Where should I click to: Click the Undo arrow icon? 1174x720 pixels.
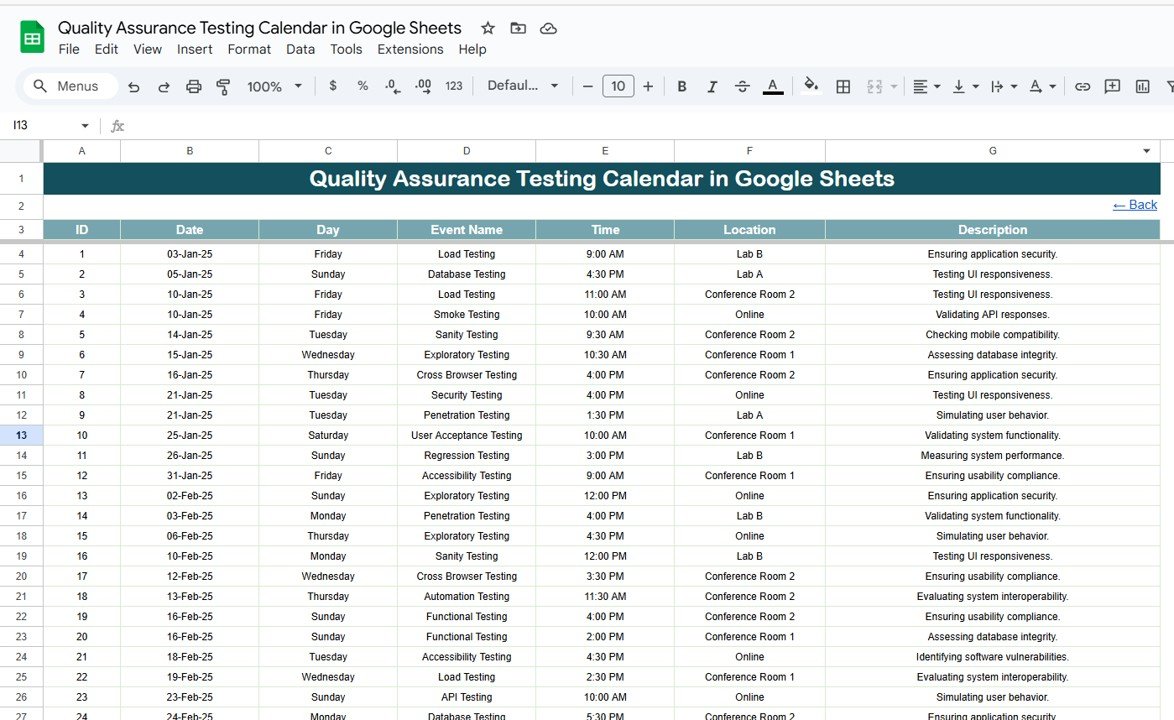tap(134, 87)
